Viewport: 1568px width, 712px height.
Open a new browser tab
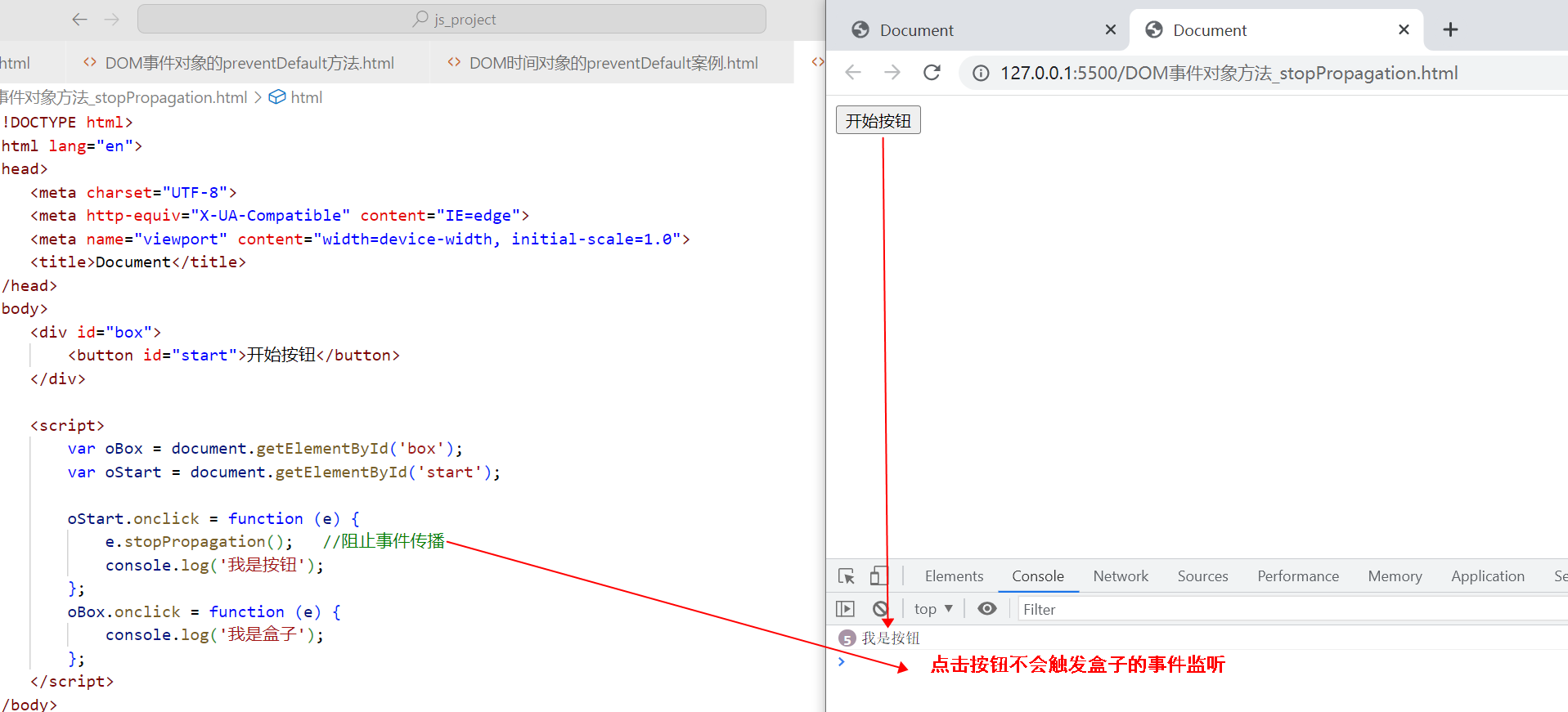pyautogui.click(x=1450, y=29)
